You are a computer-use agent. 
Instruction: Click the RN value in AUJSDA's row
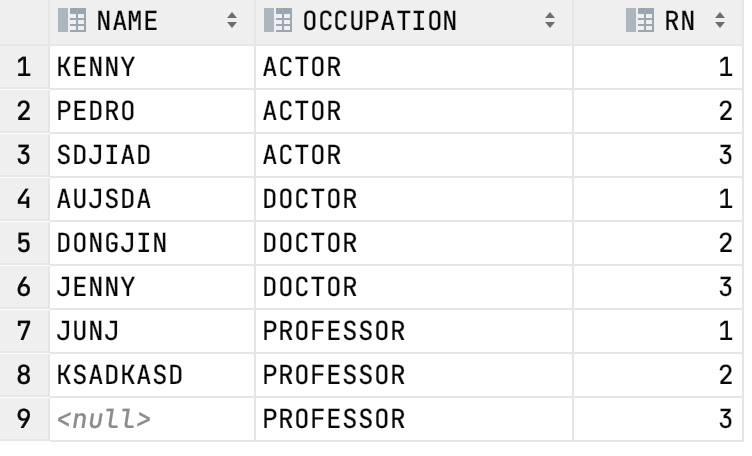tap(658, 199)
